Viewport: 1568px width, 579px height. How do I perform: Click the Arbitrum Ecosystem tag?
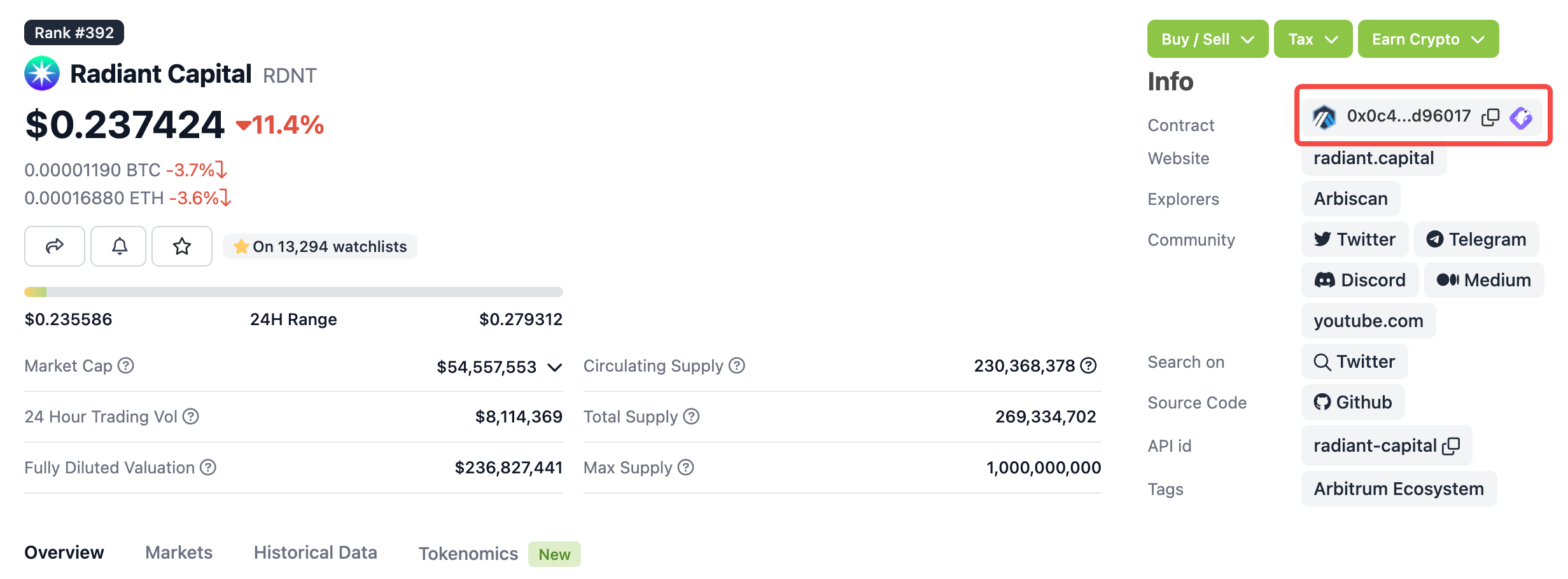(1398, 489)
